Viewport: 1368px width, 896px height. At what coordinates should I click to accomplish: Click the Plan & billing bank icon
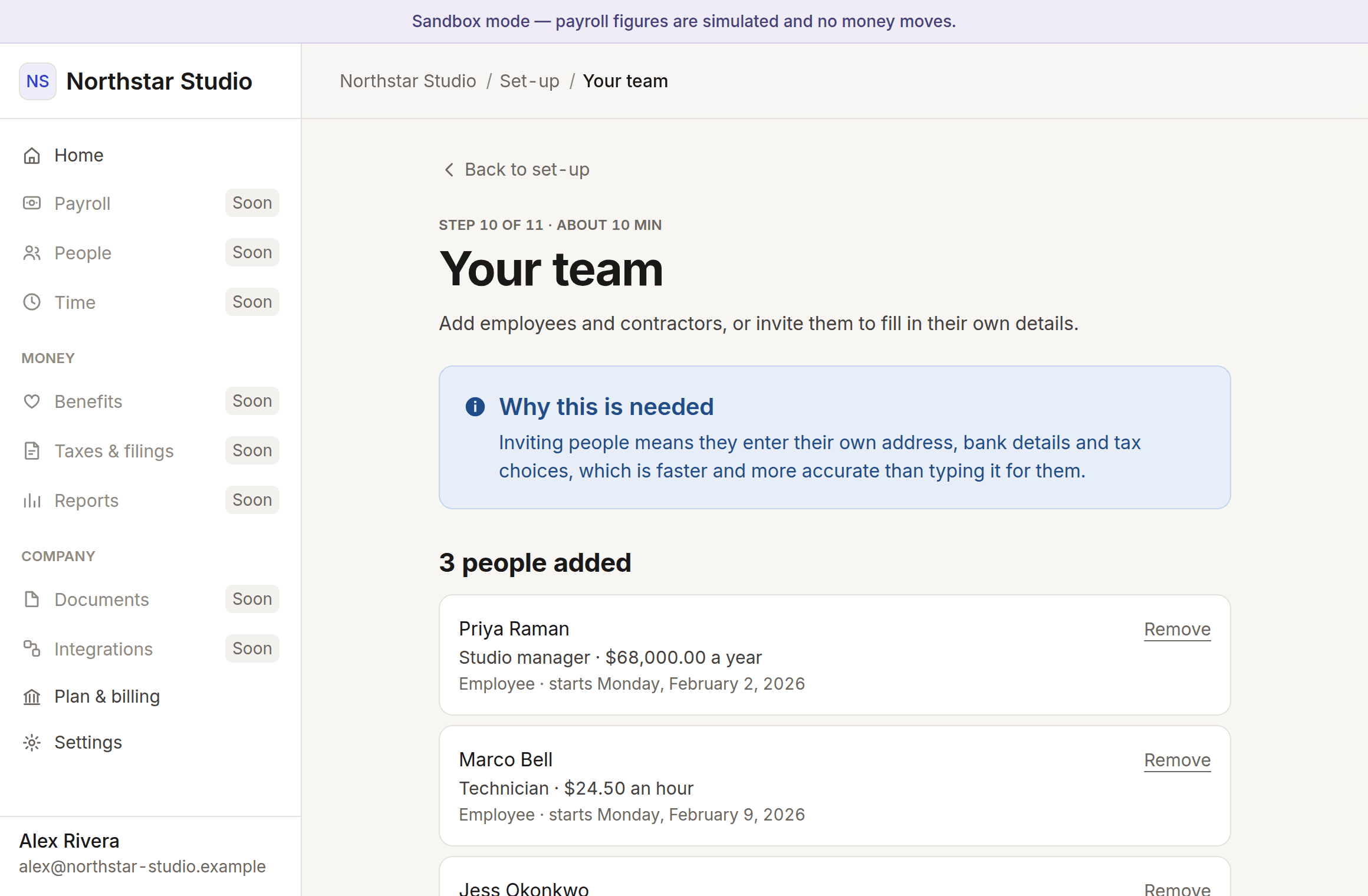pos(32,697)
